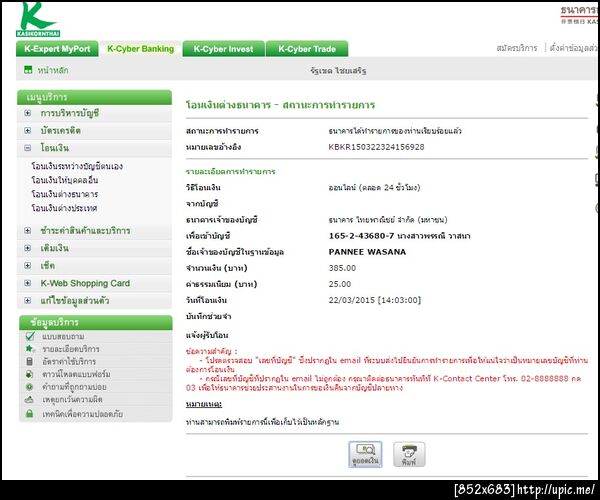
Task: Open the K-Cyber Trade tab
Action: (307, 49)
